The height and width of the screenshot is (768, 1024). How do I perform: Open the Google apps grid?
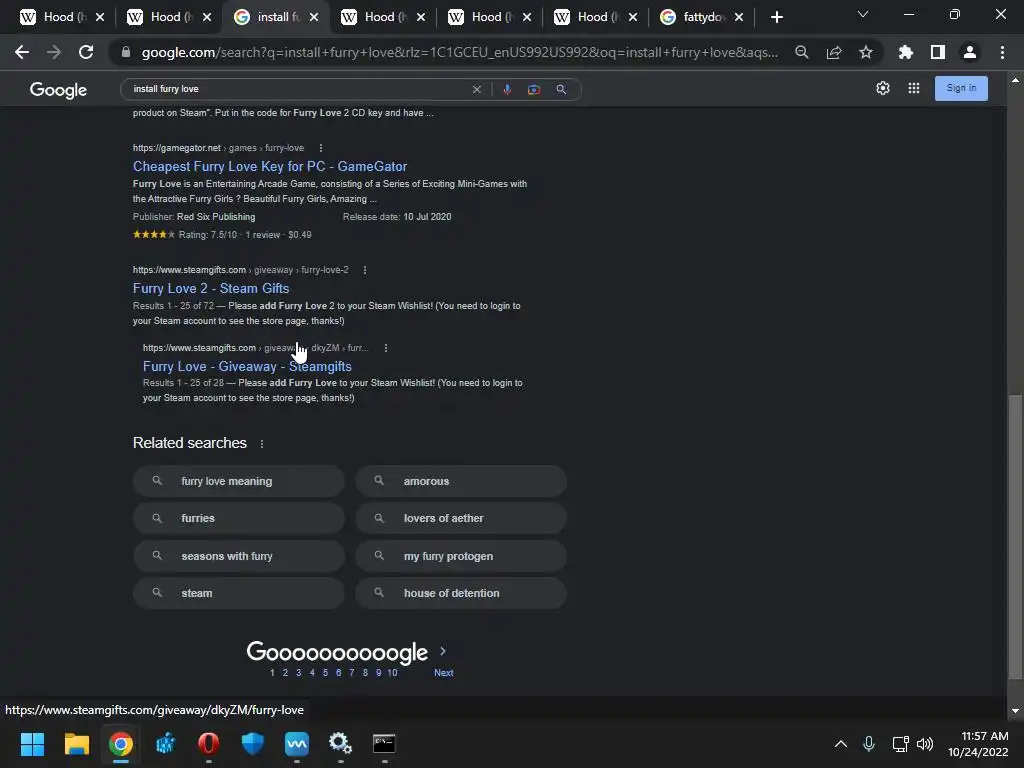pos(914,88)
